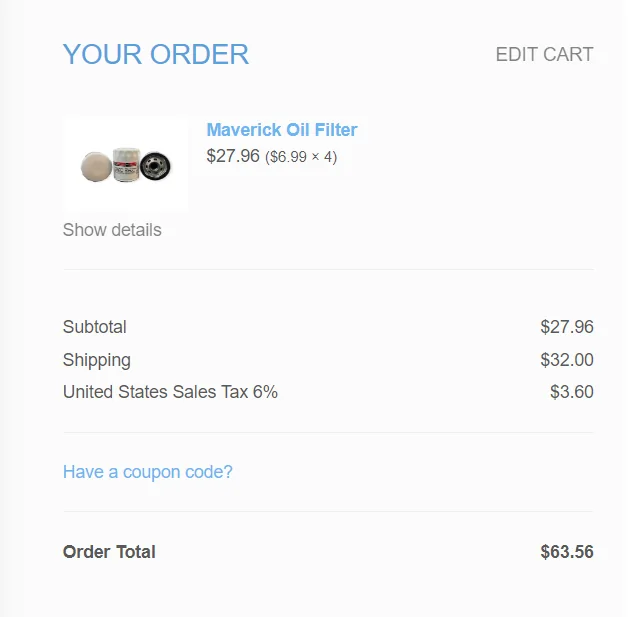
Task: Select the $27.96 item price beside product
Action: point(233,156)
